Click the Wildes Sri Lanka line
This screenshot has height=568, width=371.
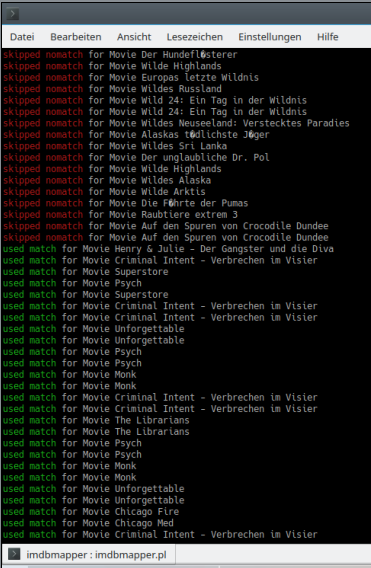click(115, 146)
